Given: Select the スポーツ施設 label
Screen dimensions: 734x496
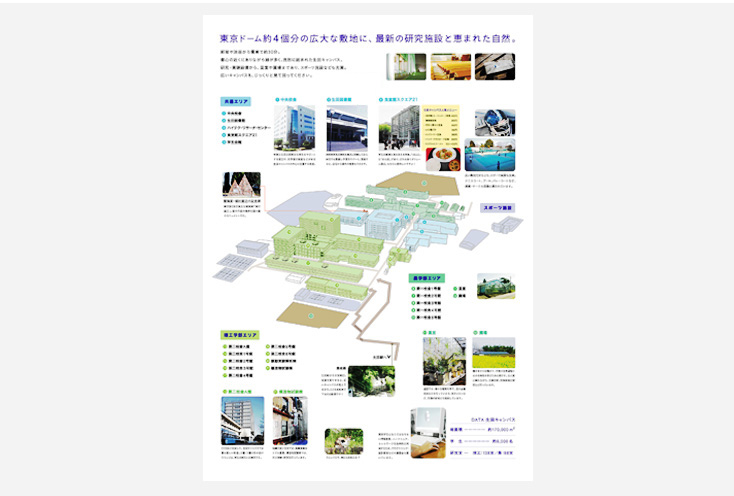Looking at the screenshot, I should pos(497,208).
